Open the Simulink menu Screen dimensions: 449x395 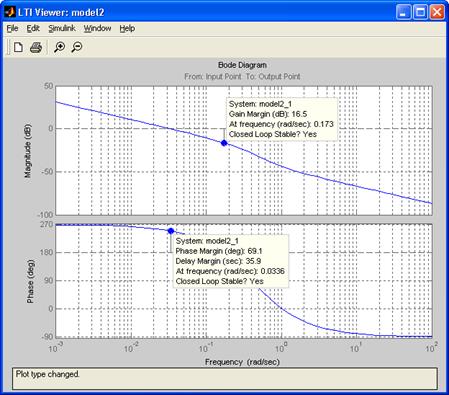pyautogui.click(x=62, y=29)
